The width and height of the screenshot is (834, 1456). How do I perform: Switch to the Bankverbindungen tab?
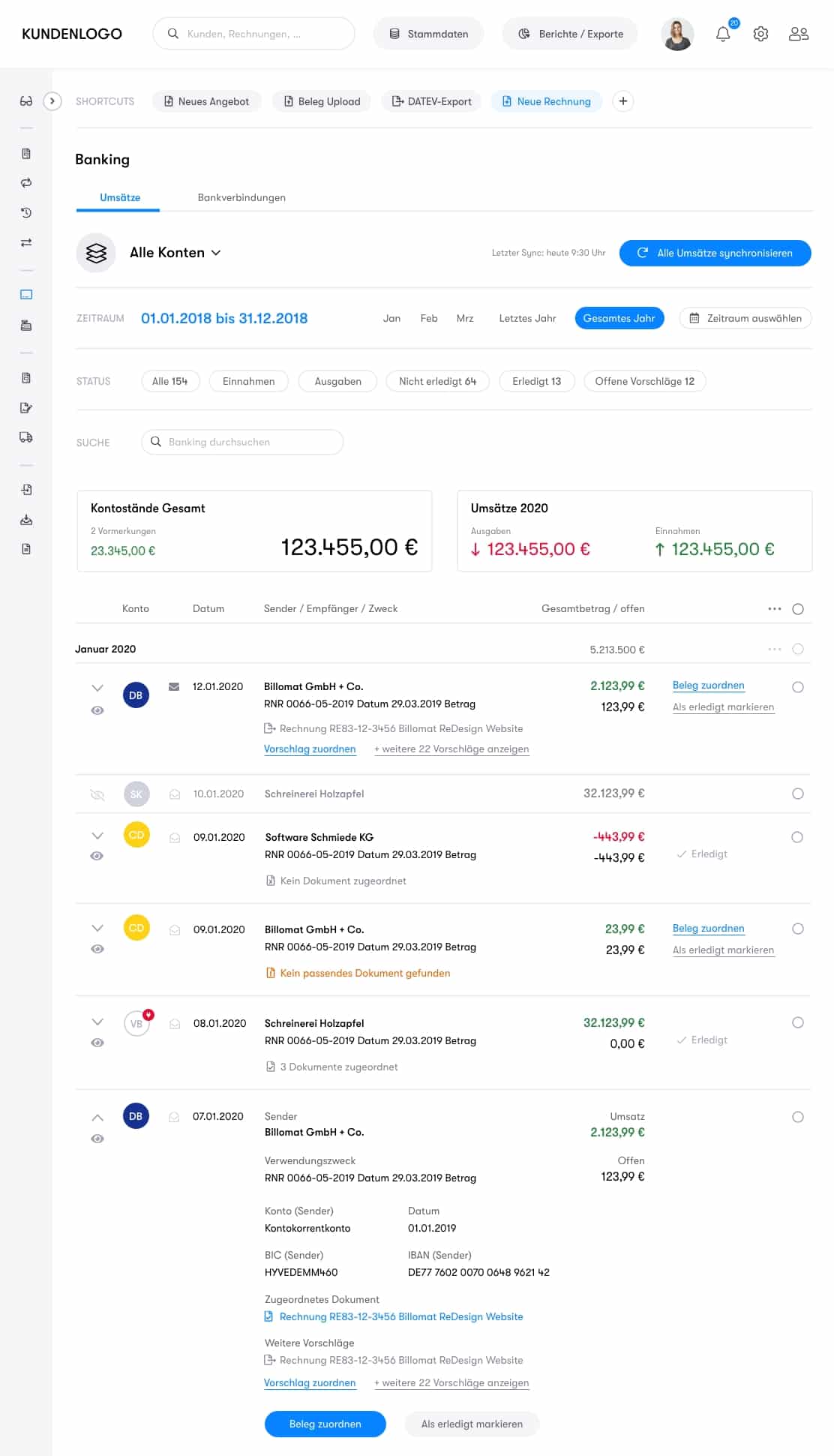click(x=241, y=198)
